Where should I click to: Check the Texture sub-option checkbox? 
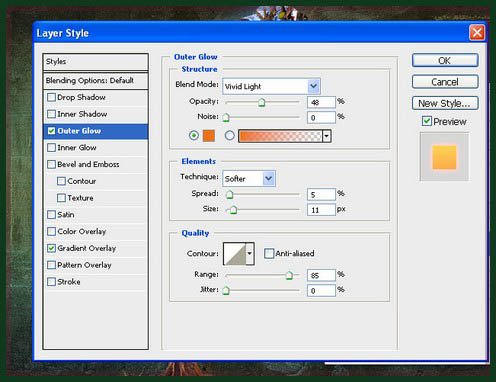click(x=61, y=198)
